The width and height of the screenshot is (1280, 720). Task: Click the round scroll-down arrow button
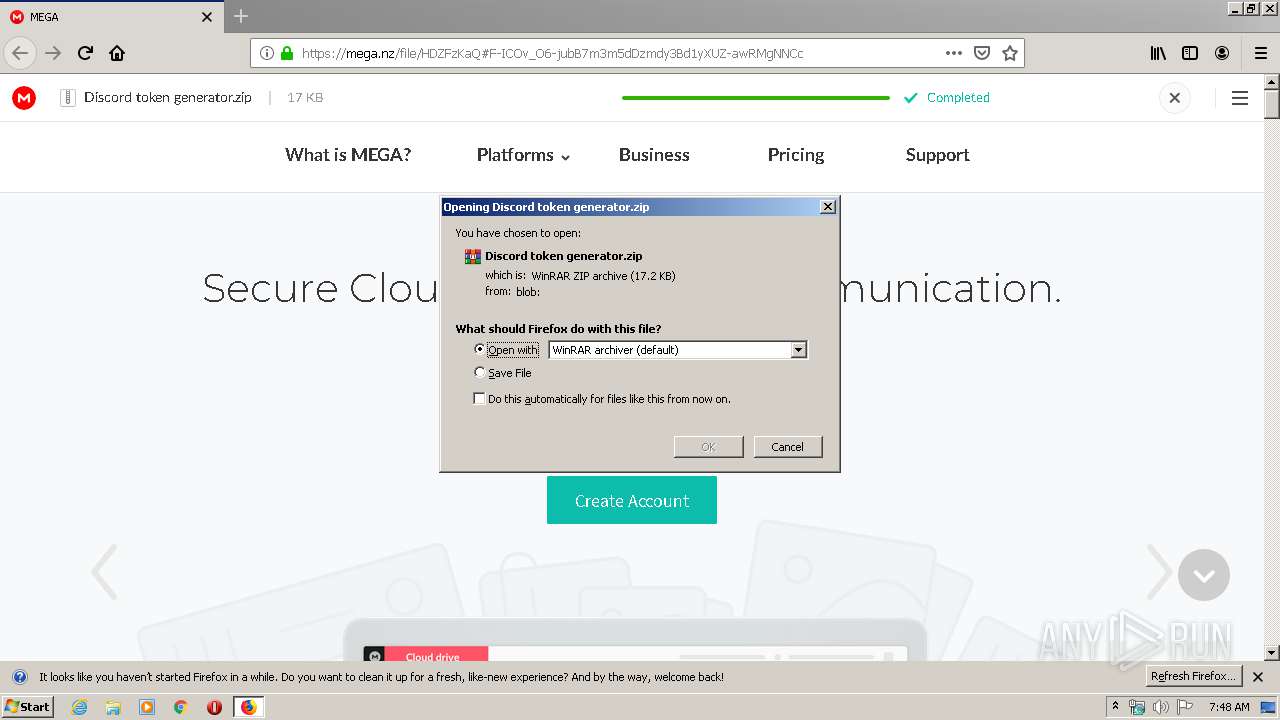click(x=1204, y=575)
